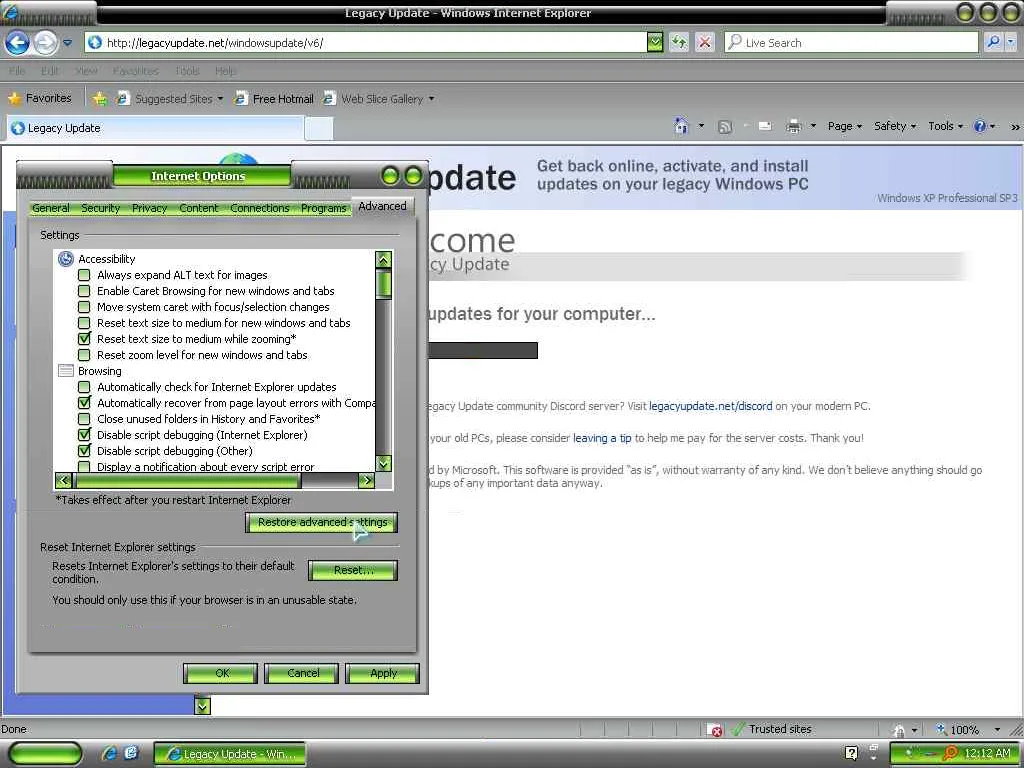Click the Legacy Update taskbar button

[230, 754]
